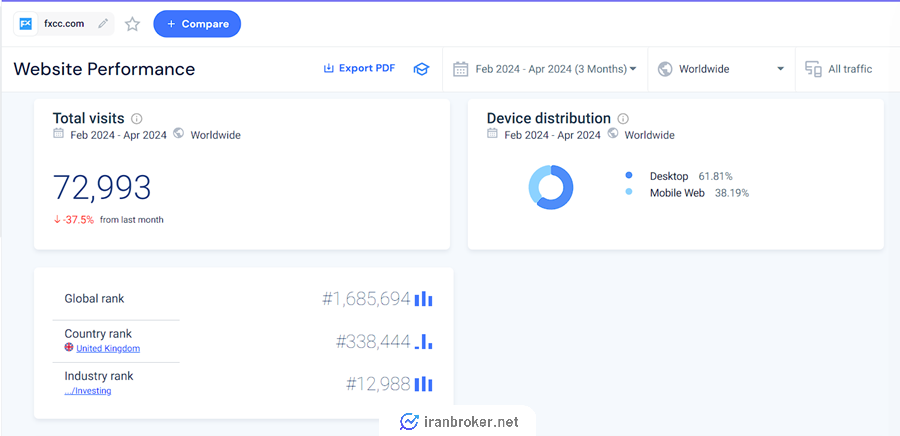Expand the Worldwide country dropdown
Viewport: 900px width, 436px height.
(x=721, y=69)
